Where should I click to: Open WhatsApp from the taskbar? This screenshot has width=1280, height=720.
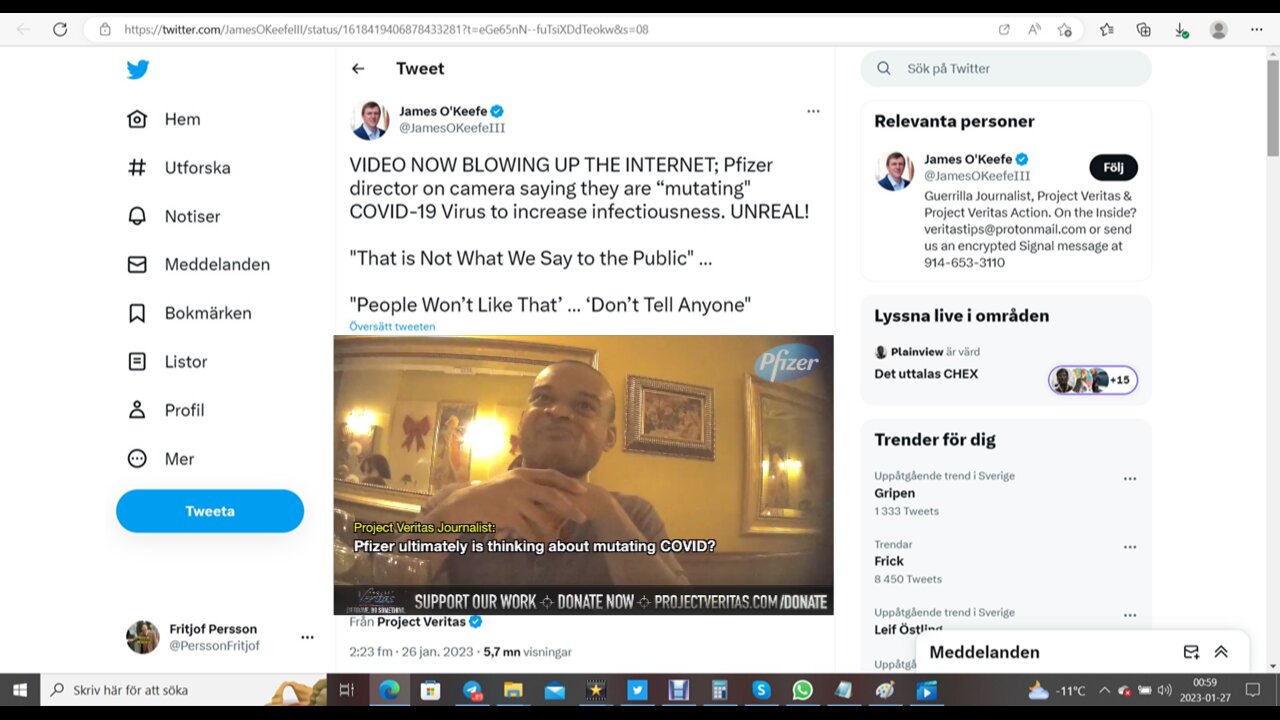click(803, 690)
